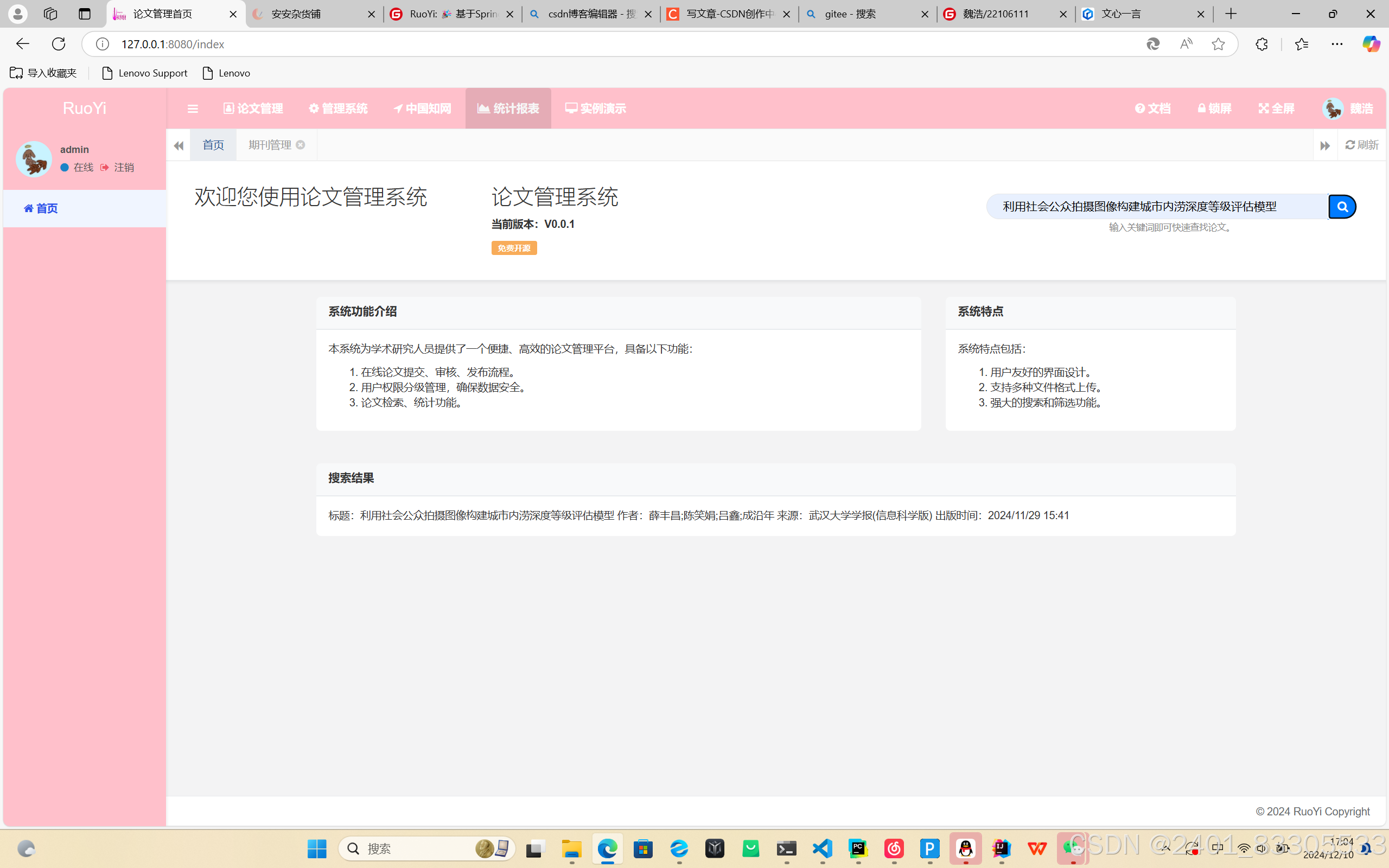The height and width of the screenshot is (868, 1389).
Task: Open the 管理系统 top menu
Action: [338, 108]
